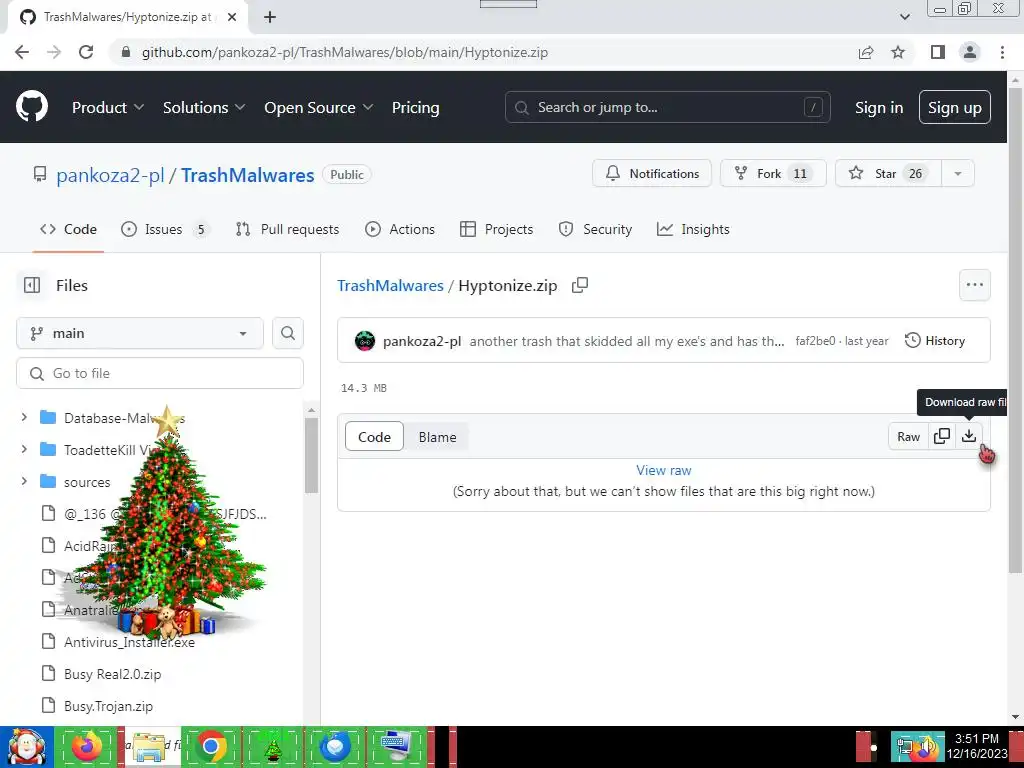Reload the page with refresh icon
Screen dimensions: 1024x768
click(x=86, y=52)
